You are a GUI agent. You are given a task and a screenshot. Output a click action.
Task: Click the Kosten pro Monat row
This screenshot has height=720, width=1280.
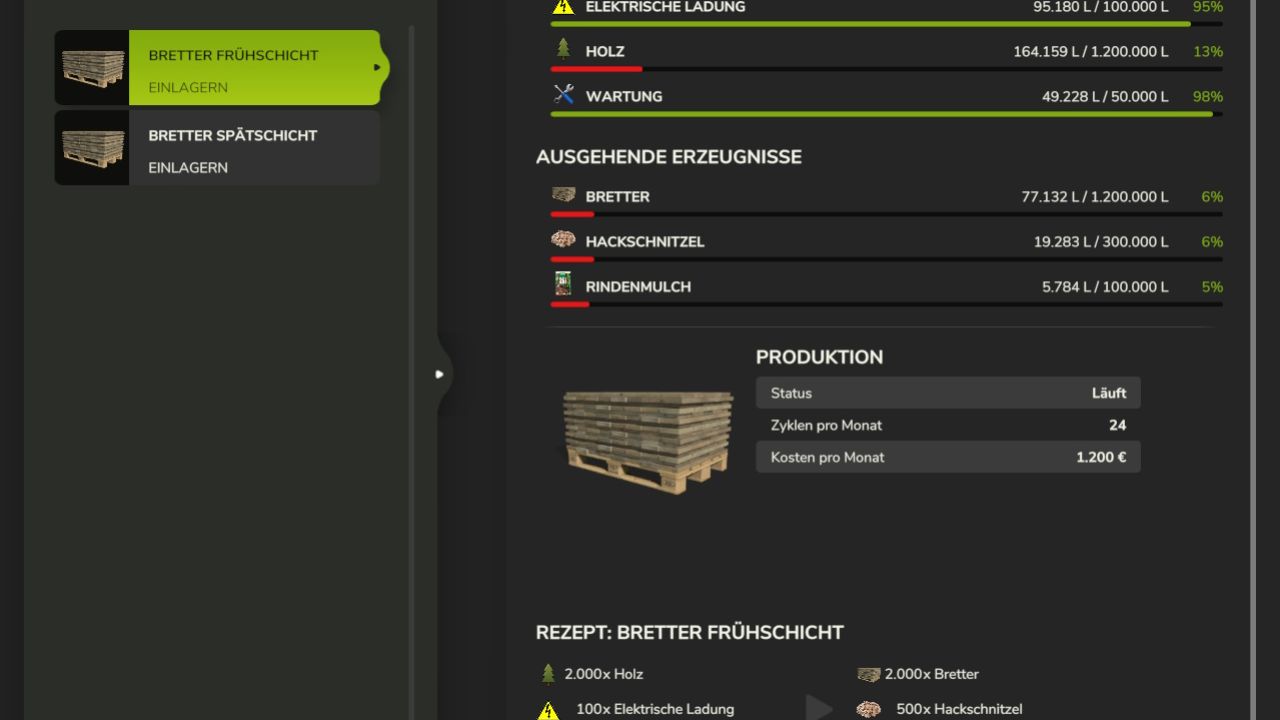(x=947, y=457)
